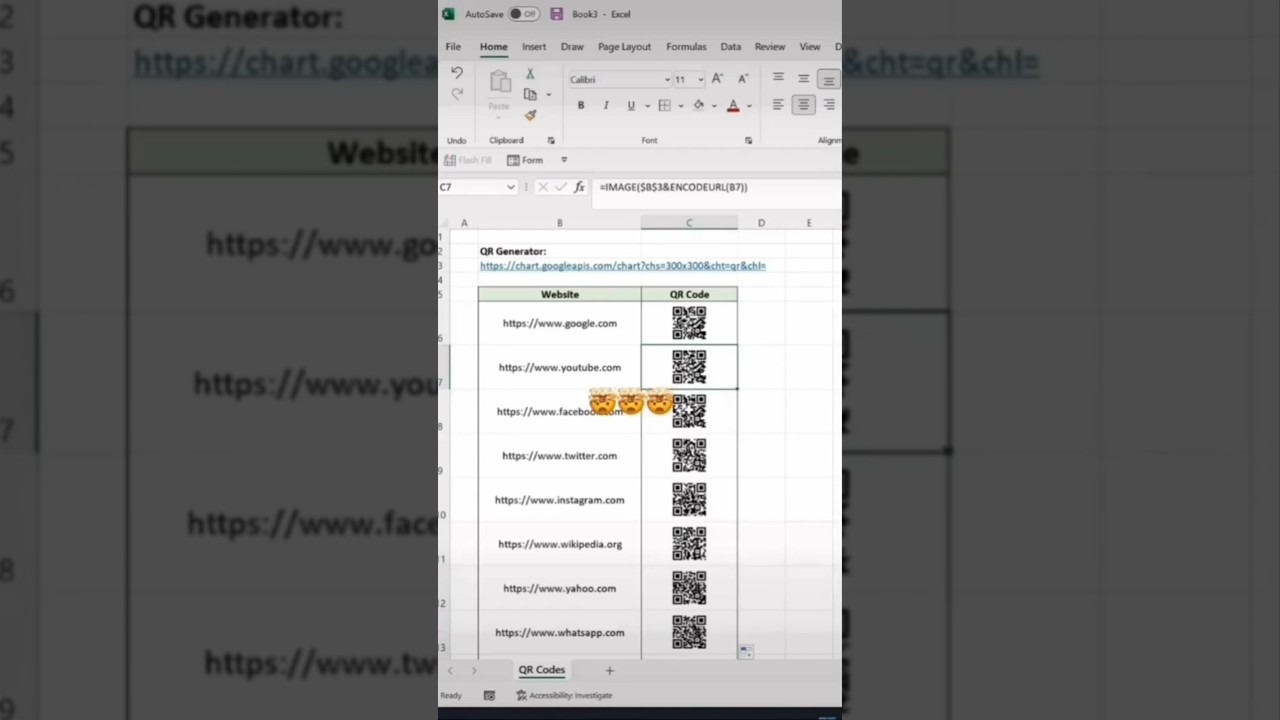Click the Flash Fill button
1280x720 pixels.
click(469, 160)
